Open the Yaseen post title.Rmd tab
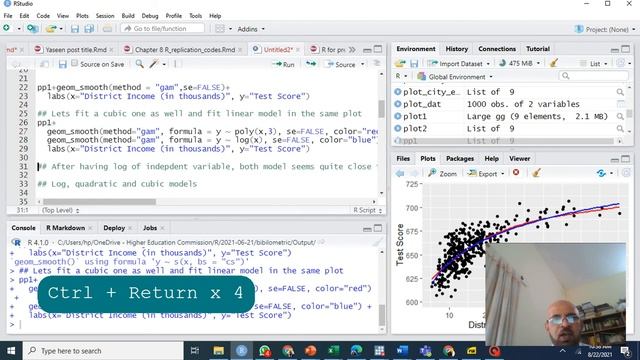 point(76,49)
